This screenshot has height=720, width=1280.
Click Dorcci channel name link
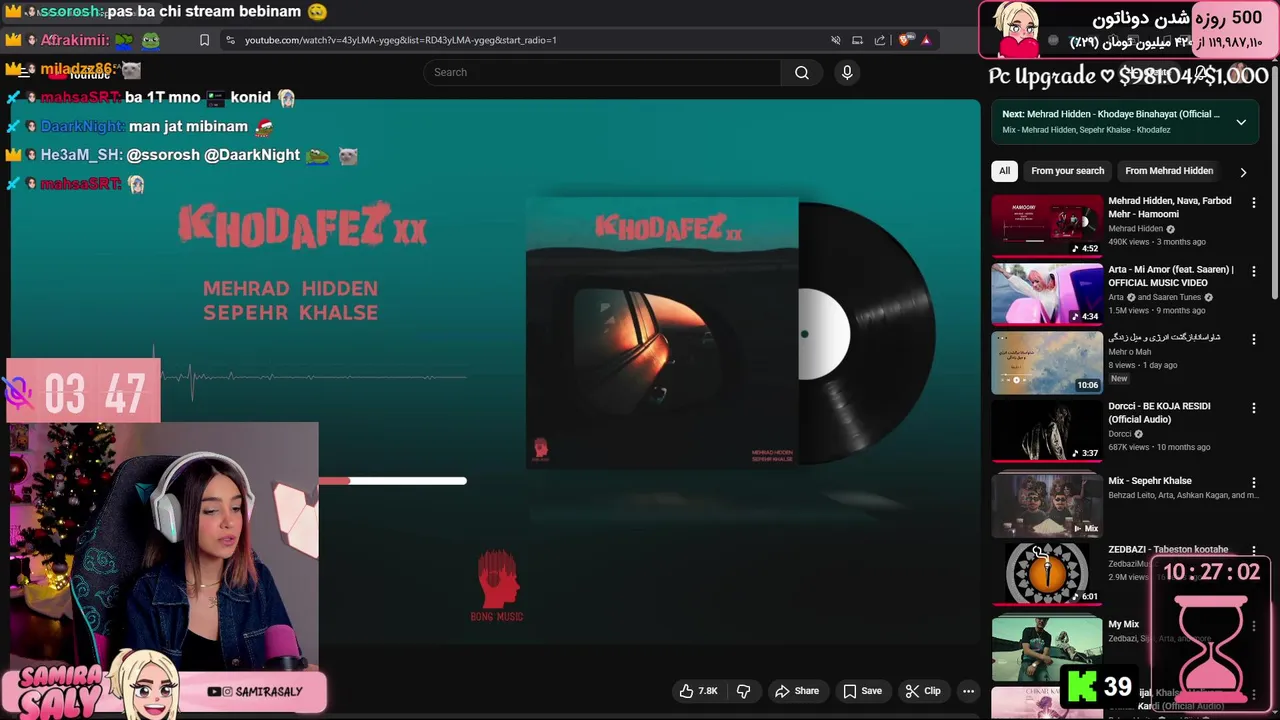1119,434
